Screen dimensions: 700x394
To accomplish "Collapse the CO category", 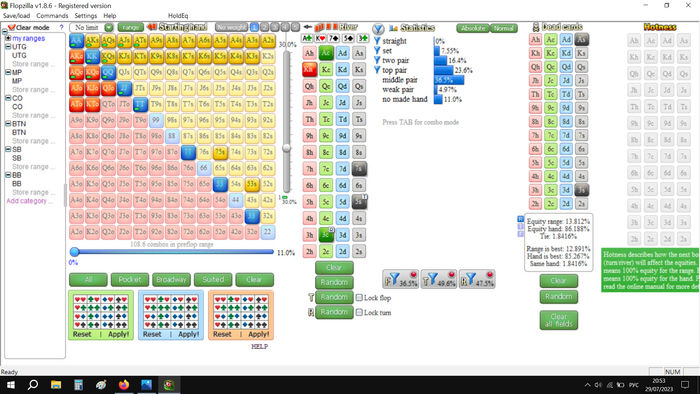I will 8,98.
